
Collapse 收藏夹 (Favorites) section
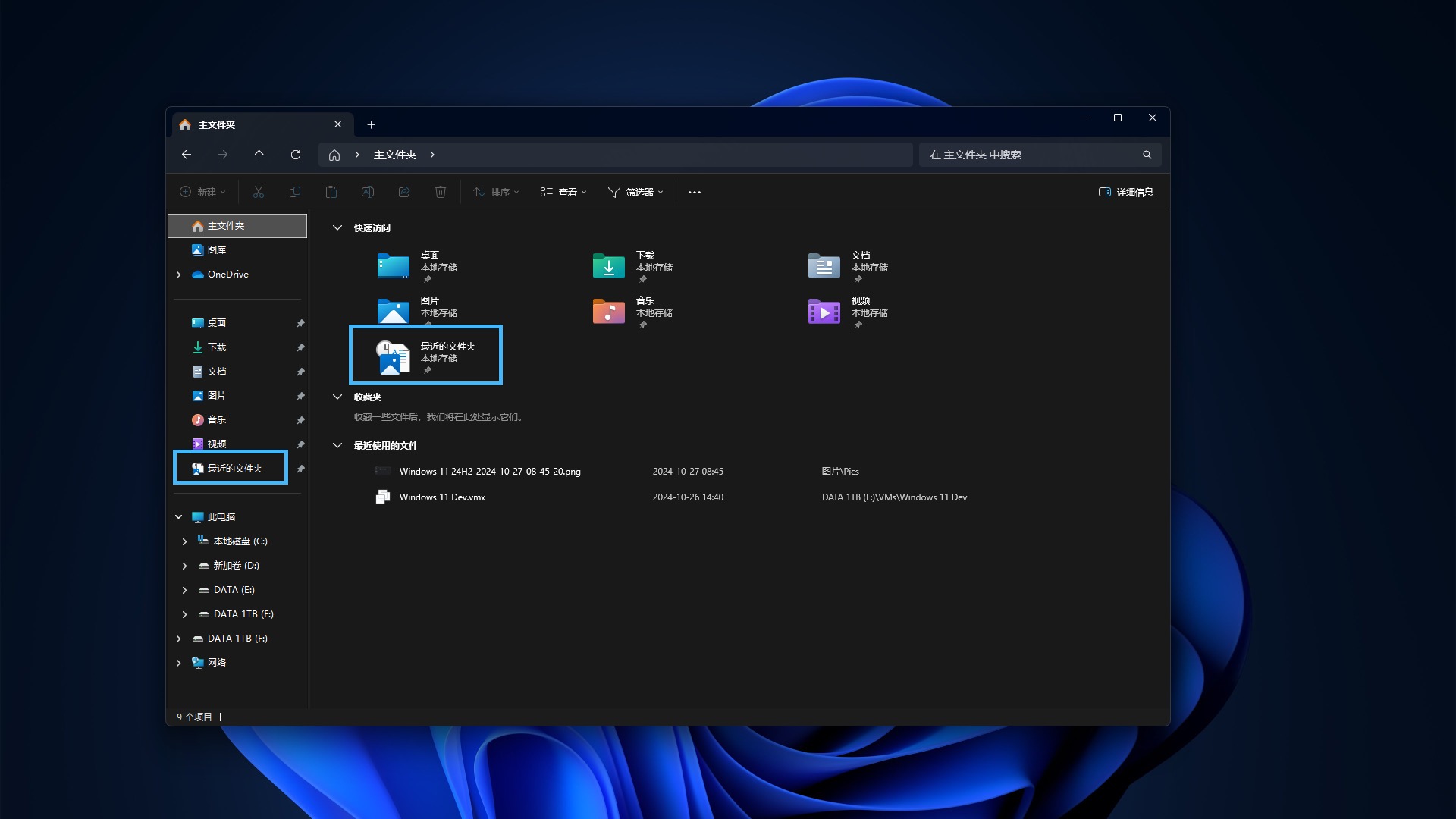click(338, 397)
